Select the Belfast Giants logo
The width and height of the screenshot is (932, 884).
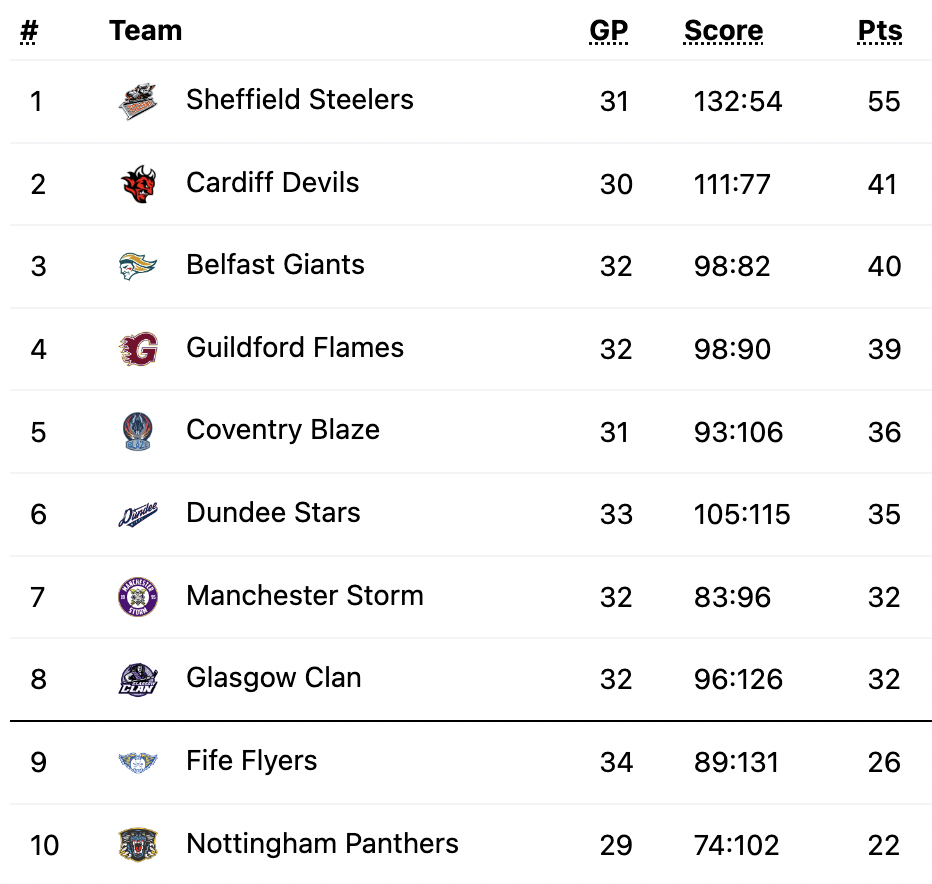point(138,266)
